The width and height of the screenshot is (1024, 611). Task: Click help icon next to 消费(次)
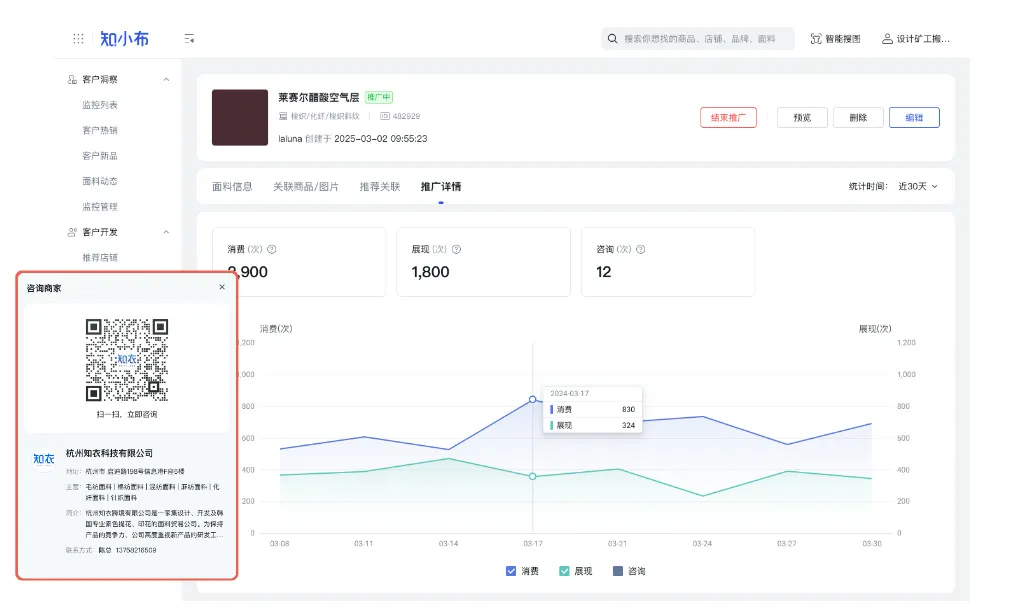pyautogui.click(x=272, y=250)
